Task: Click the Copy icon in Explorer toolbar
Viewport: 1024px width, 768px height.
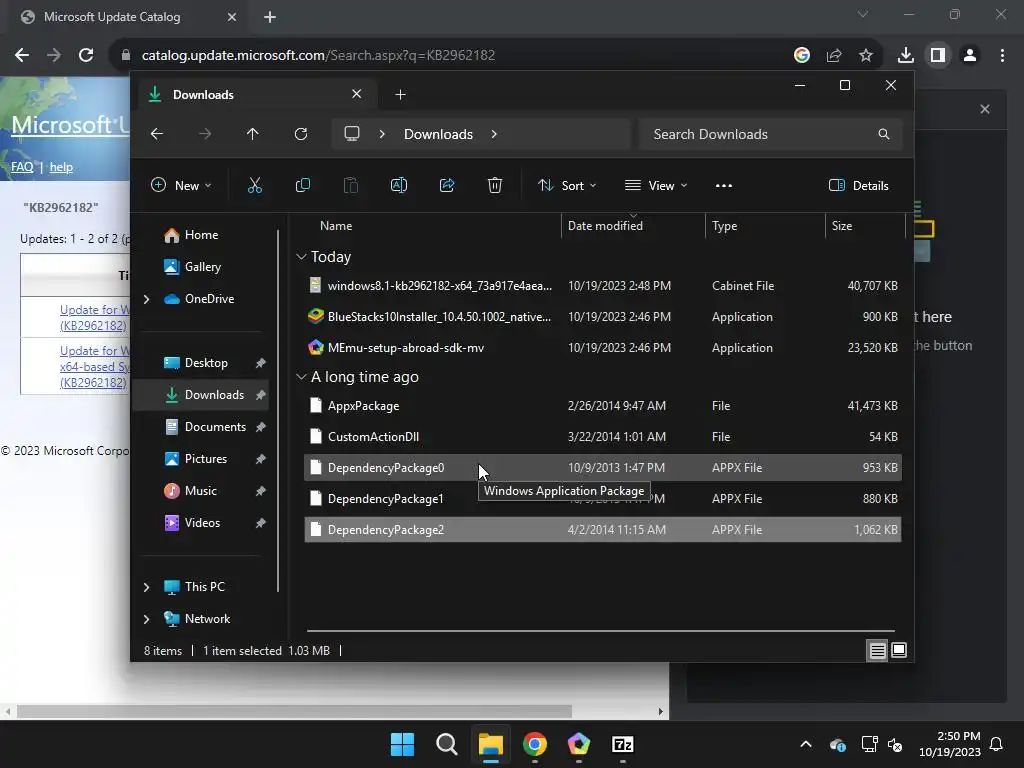Action: pos(303,185)
